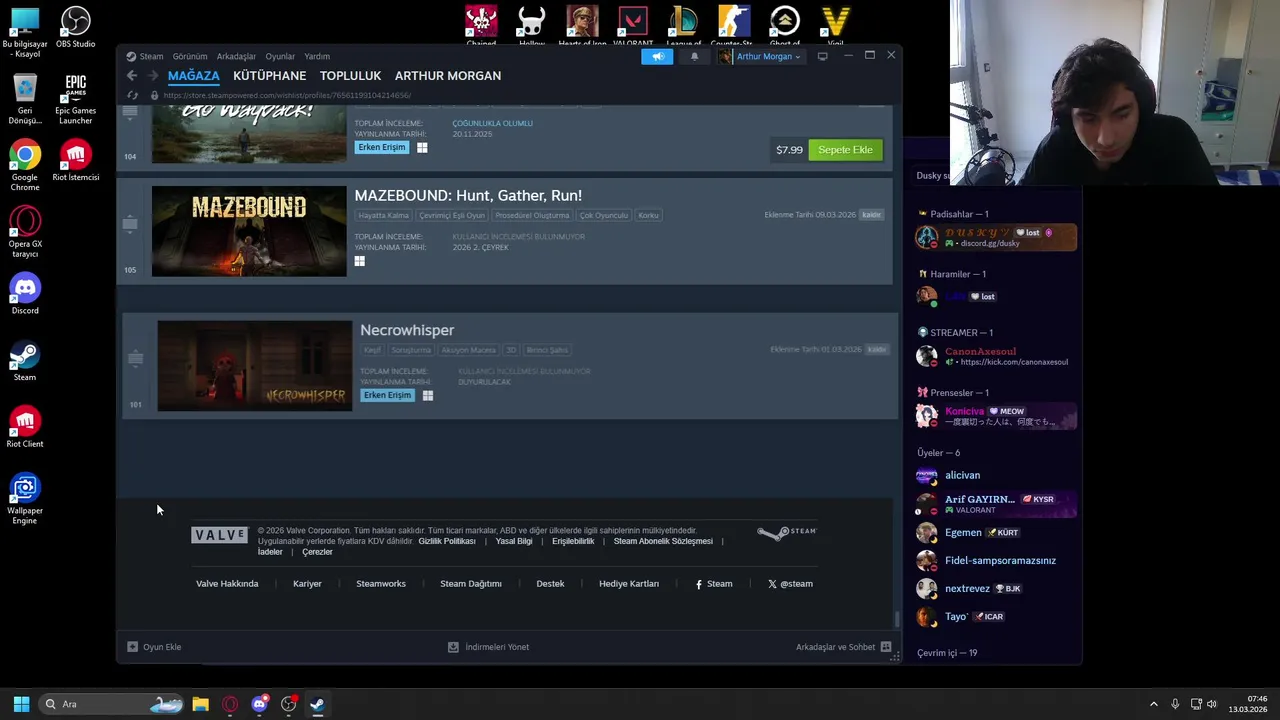Open the Arkadaşlar menu
The width and height of the screenshot is (1280, 720).
pos(236,56)
